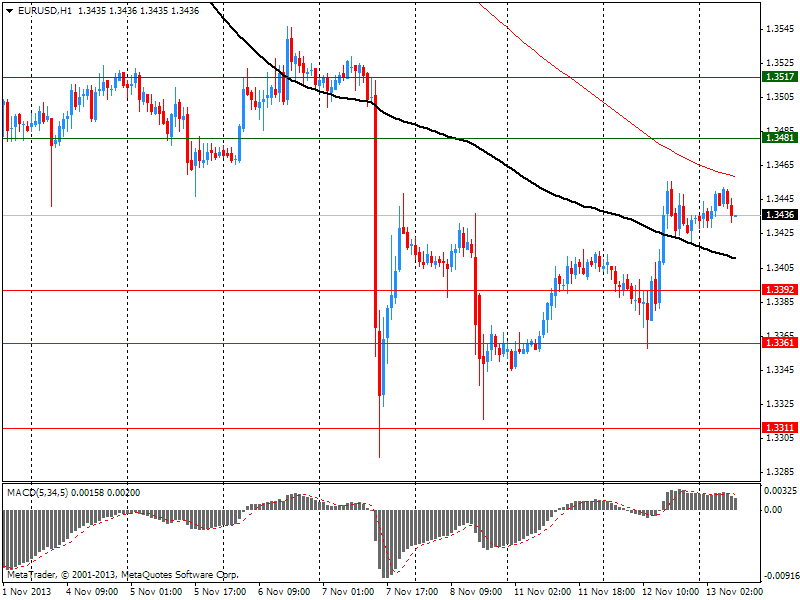Click the 11 Nov 02:00 time label
Image resolution: width=800 pixels, height=600 pixels.
click(x=542, y=592)
